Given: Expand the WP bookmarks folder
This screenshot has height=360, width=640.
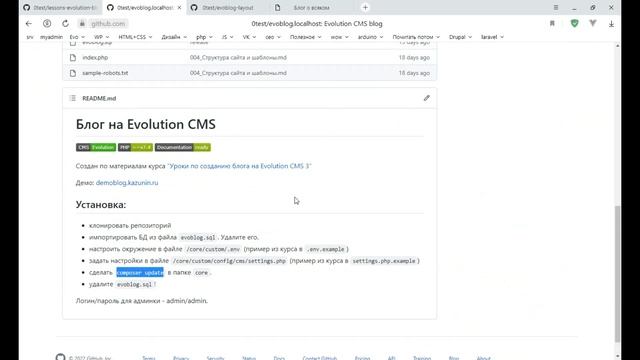Looking at the screenshot, I should click(102, 37).
